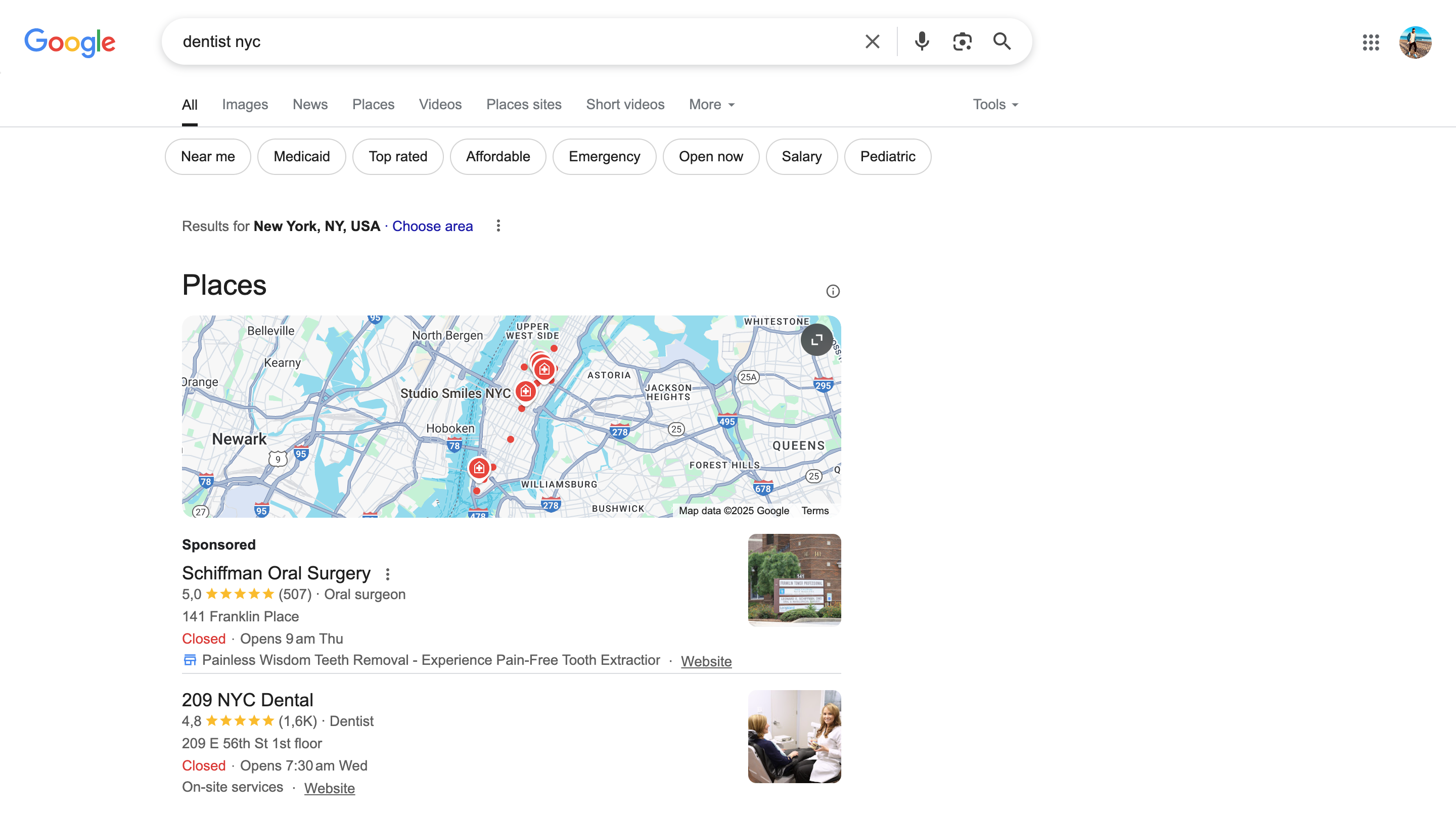1456x816 pixels.
Task: Expand the Tools dropdown
Action: click(x=995, y=105)
